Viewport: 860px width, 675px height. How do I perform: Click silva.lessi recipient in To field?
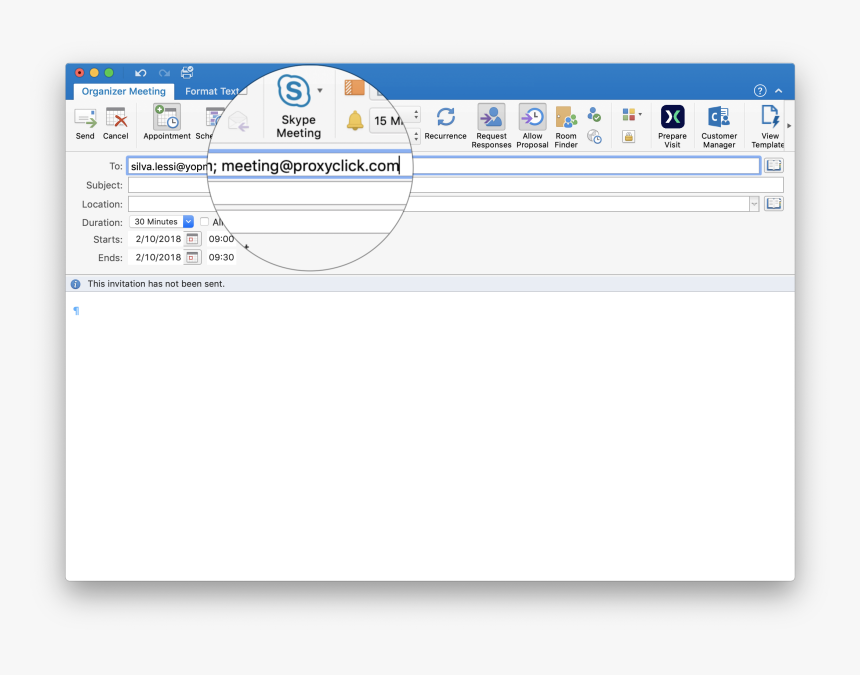(169, 167)
